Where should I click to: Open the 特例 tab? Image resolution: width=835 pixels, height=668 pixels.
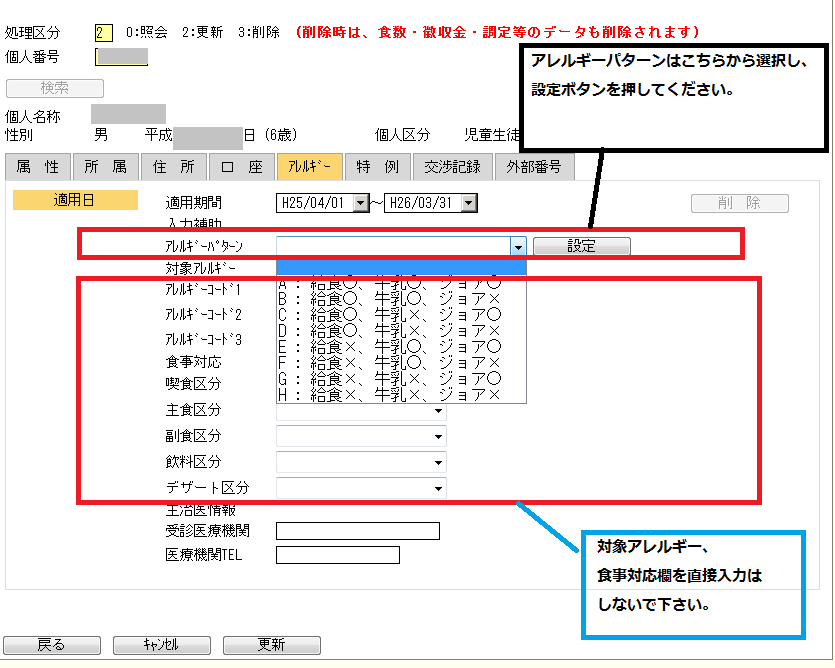coord(377,167)
